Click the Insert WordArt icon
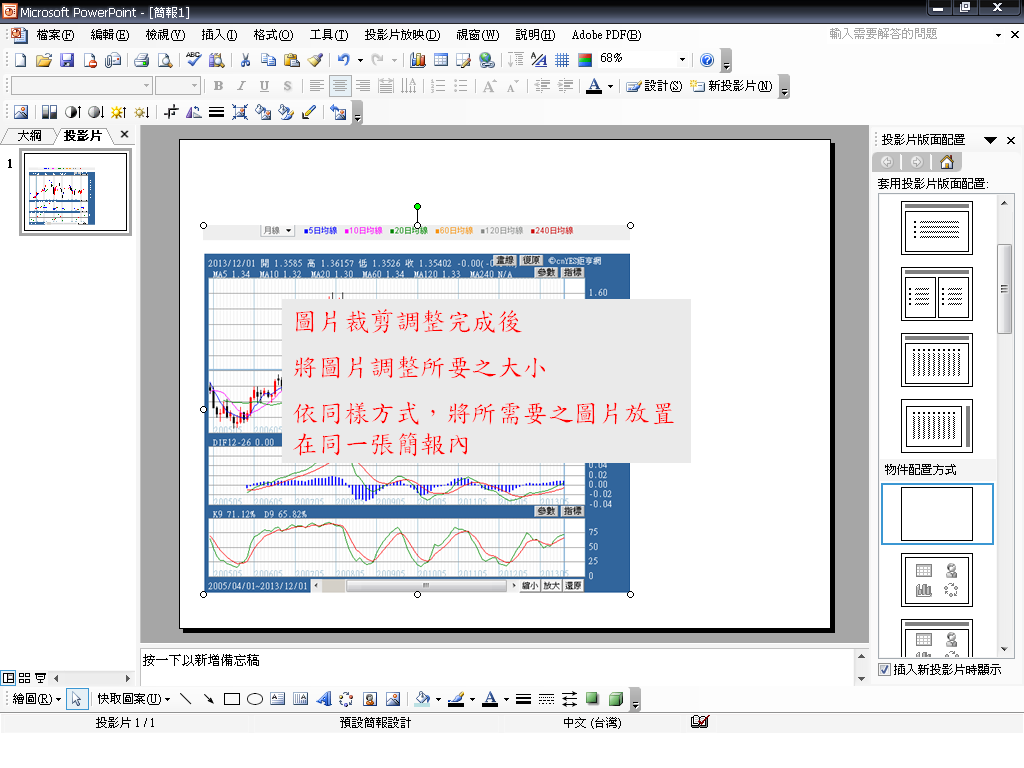1024x768 pixels. pos(324,699)
